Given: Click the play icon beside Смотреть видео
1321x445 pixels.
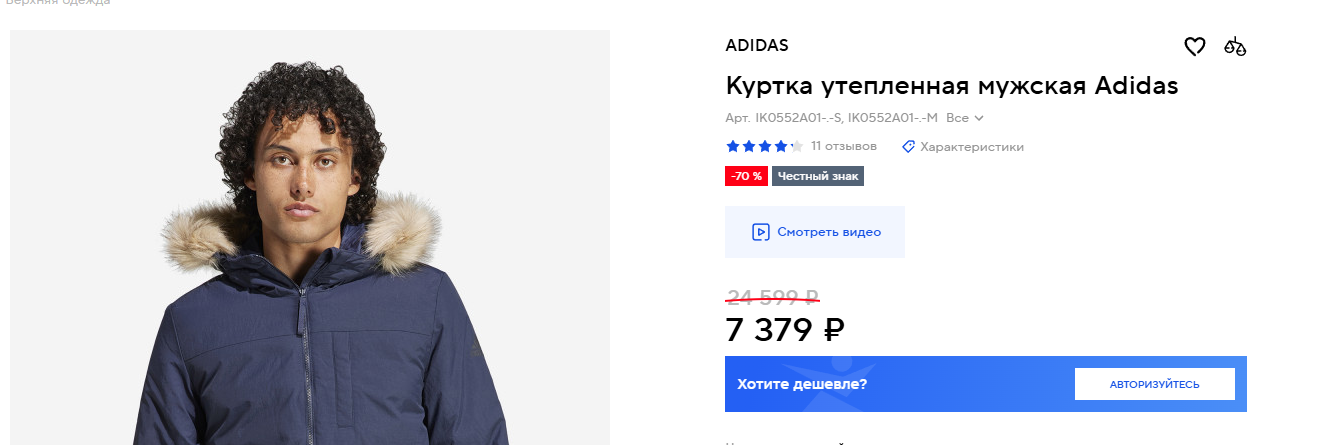Looking at the screenshot, I should [760, 232].
